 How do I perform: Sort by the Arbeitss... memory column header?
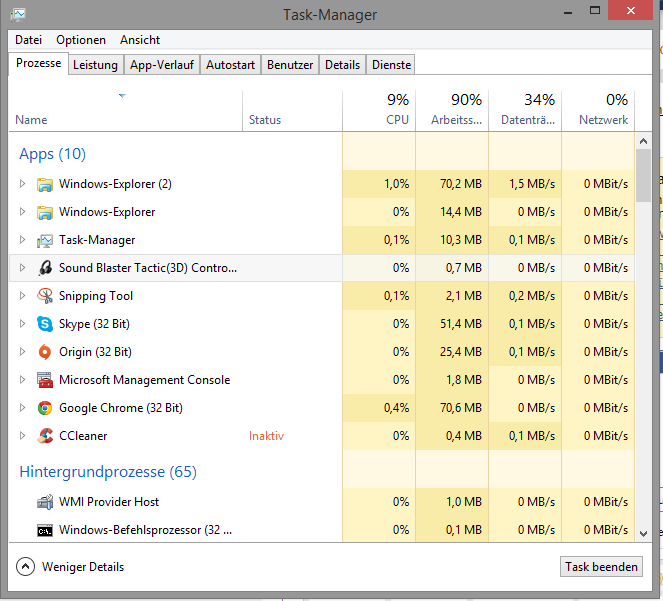coord(452,111)
